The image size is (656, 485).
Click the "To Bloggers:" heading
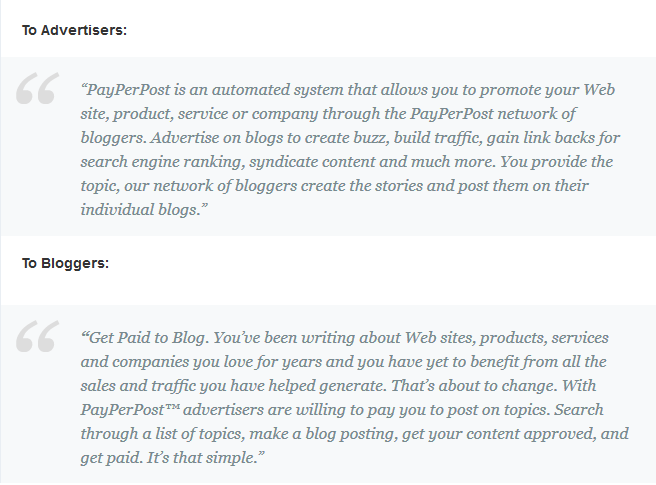coord(65,263)
